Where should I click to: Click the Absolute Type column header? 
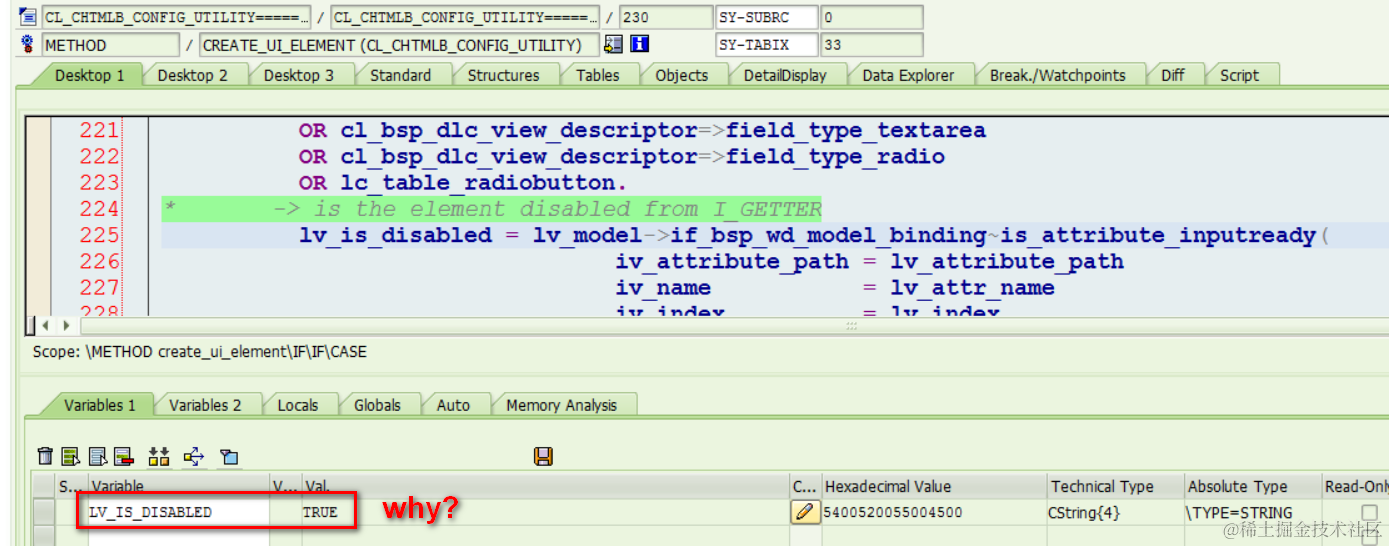[1252, 487]
